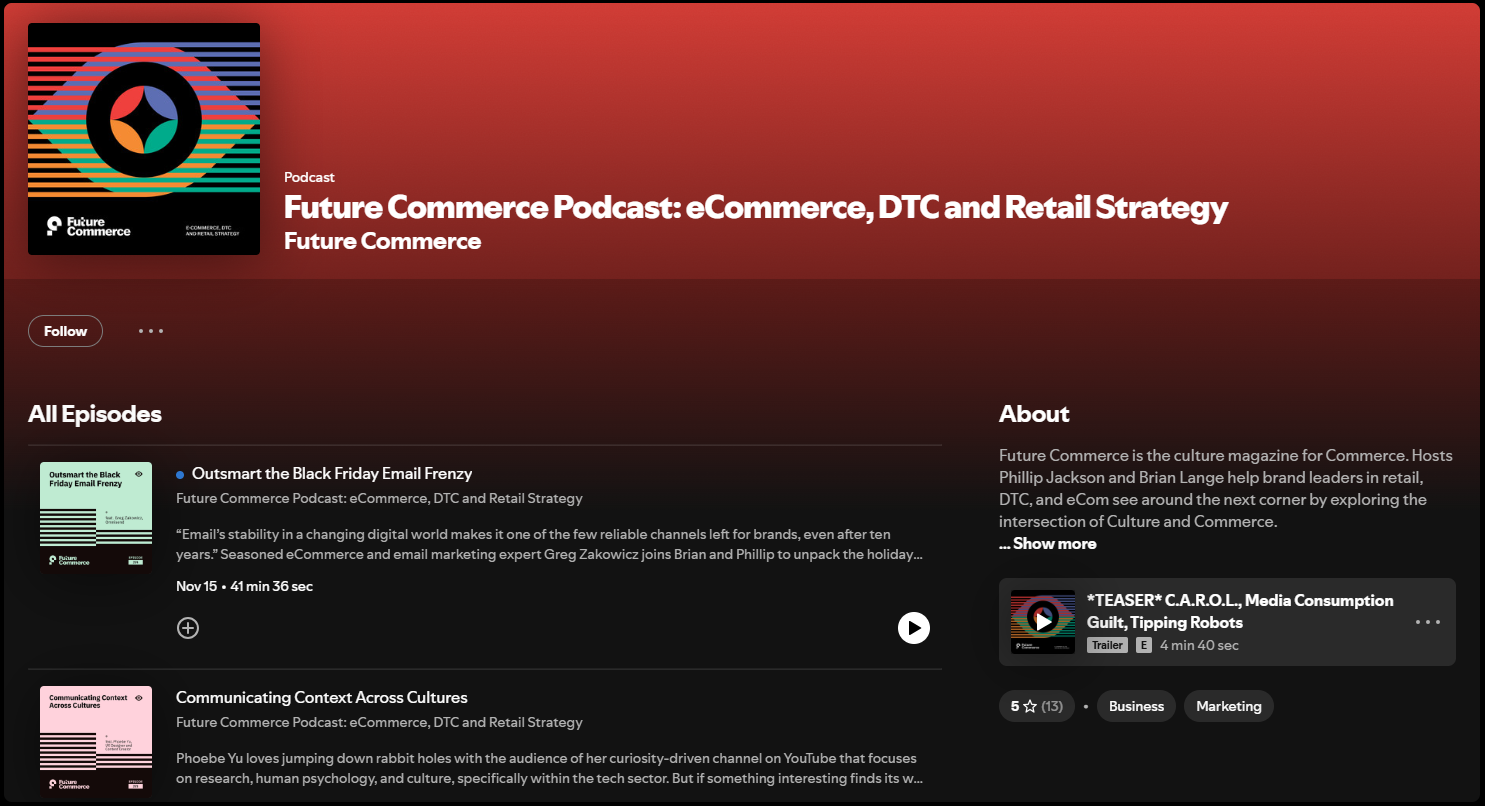Open the Outsmart the Black Friday Email Frenzy title

[332, 473]
